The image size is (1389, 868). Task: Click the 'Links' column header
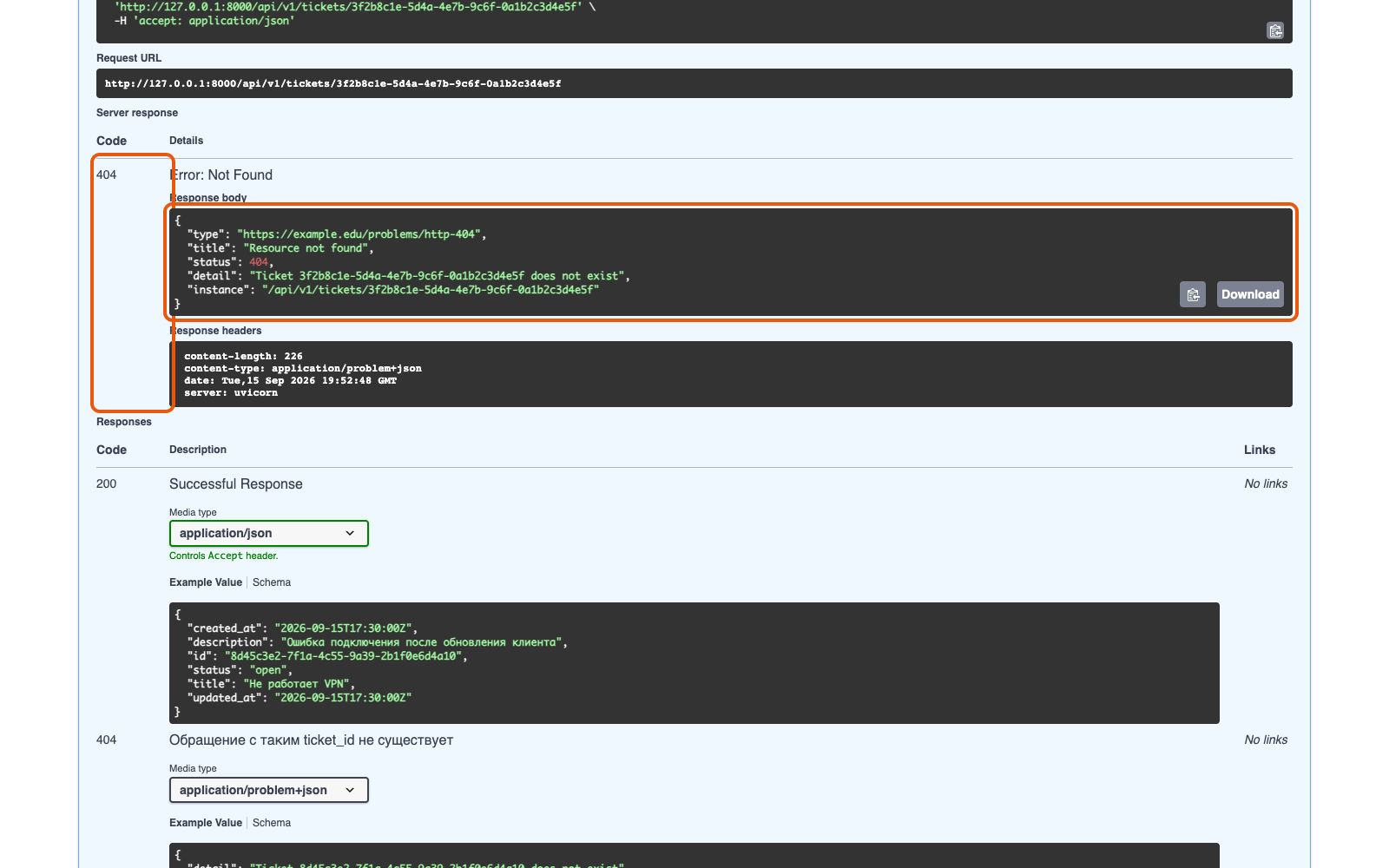pyautogui.click(x=1260, y=450)
